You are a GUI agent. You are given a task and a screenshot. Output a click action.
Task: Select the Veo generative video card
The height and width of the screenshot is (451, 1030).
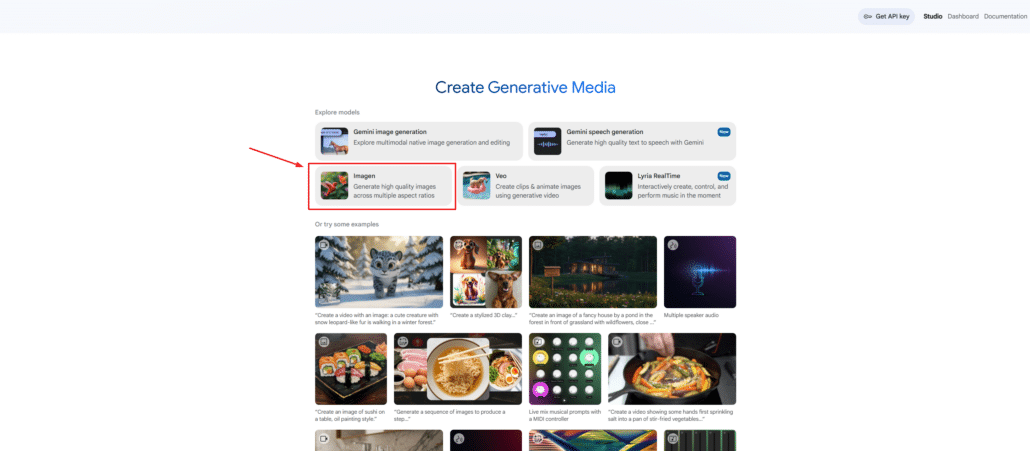point(527,186)
